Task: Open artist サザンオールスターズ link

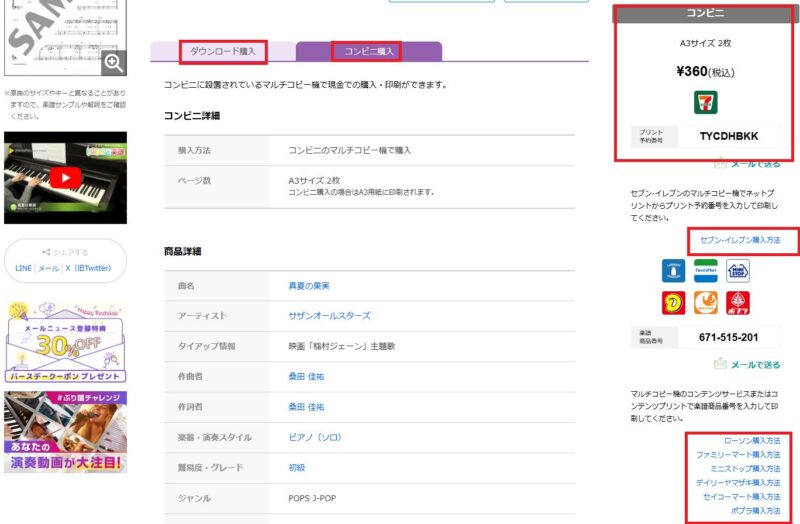Action: [x=329, y=316]
